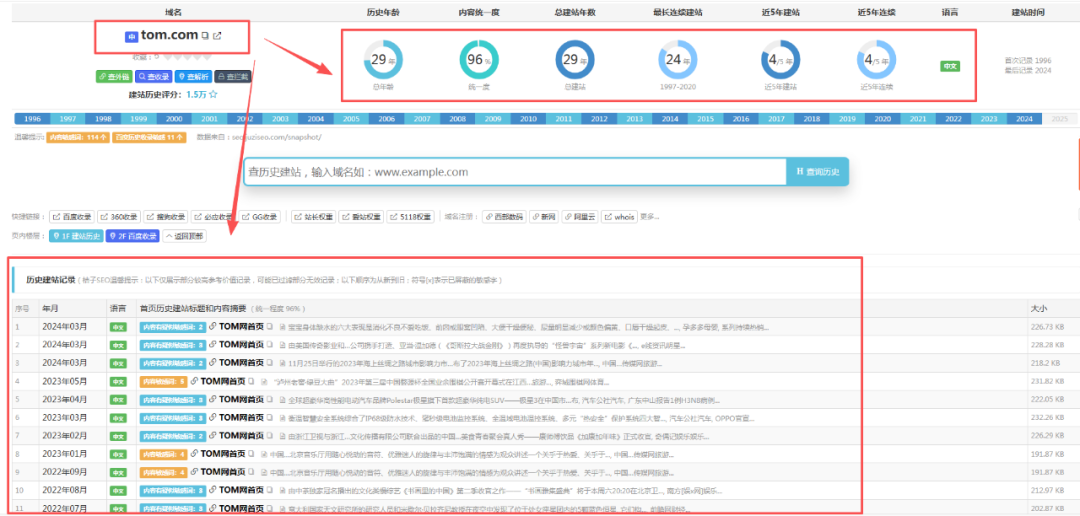This screenshot has height=516, width=1080.
Task: Click the orange 内容敏感词: 114 个 tag
Action: (x=76, y=137)
